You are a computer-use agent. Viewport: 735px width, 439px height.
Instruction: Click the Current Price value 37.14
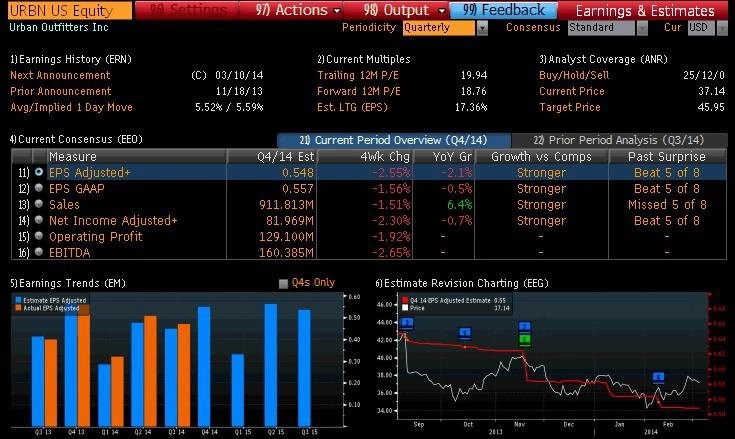[711, 91]
